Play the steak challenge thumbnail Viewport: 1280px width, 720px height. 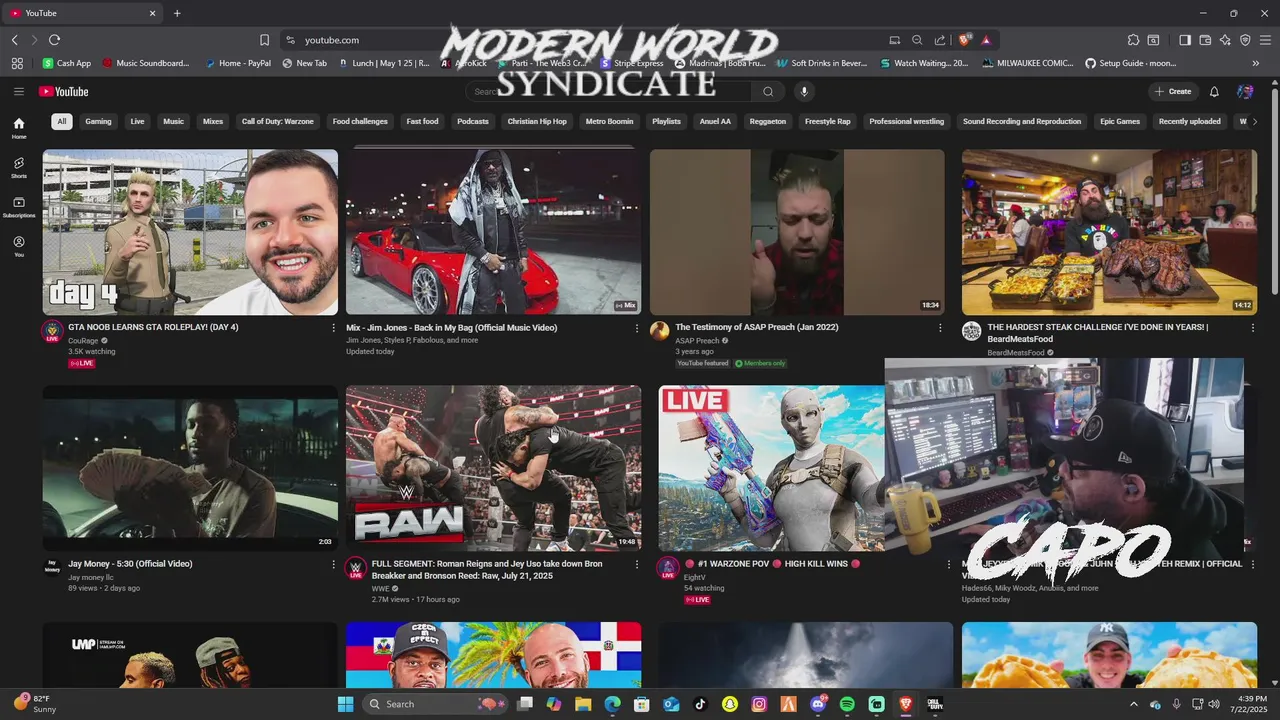[1109, 232]
